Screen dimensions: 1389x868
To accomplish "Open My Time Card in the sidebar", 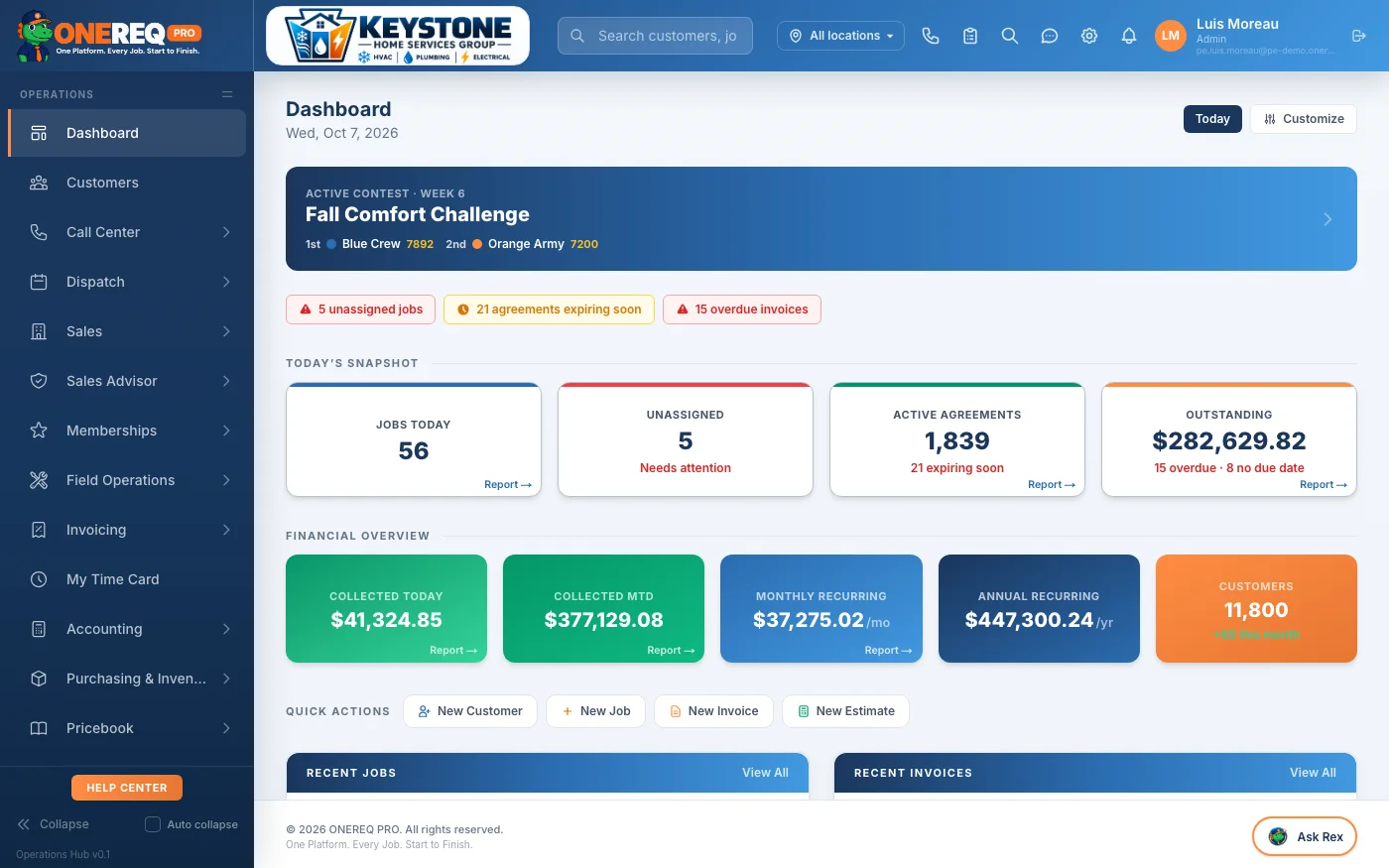I will pos(127,579).
